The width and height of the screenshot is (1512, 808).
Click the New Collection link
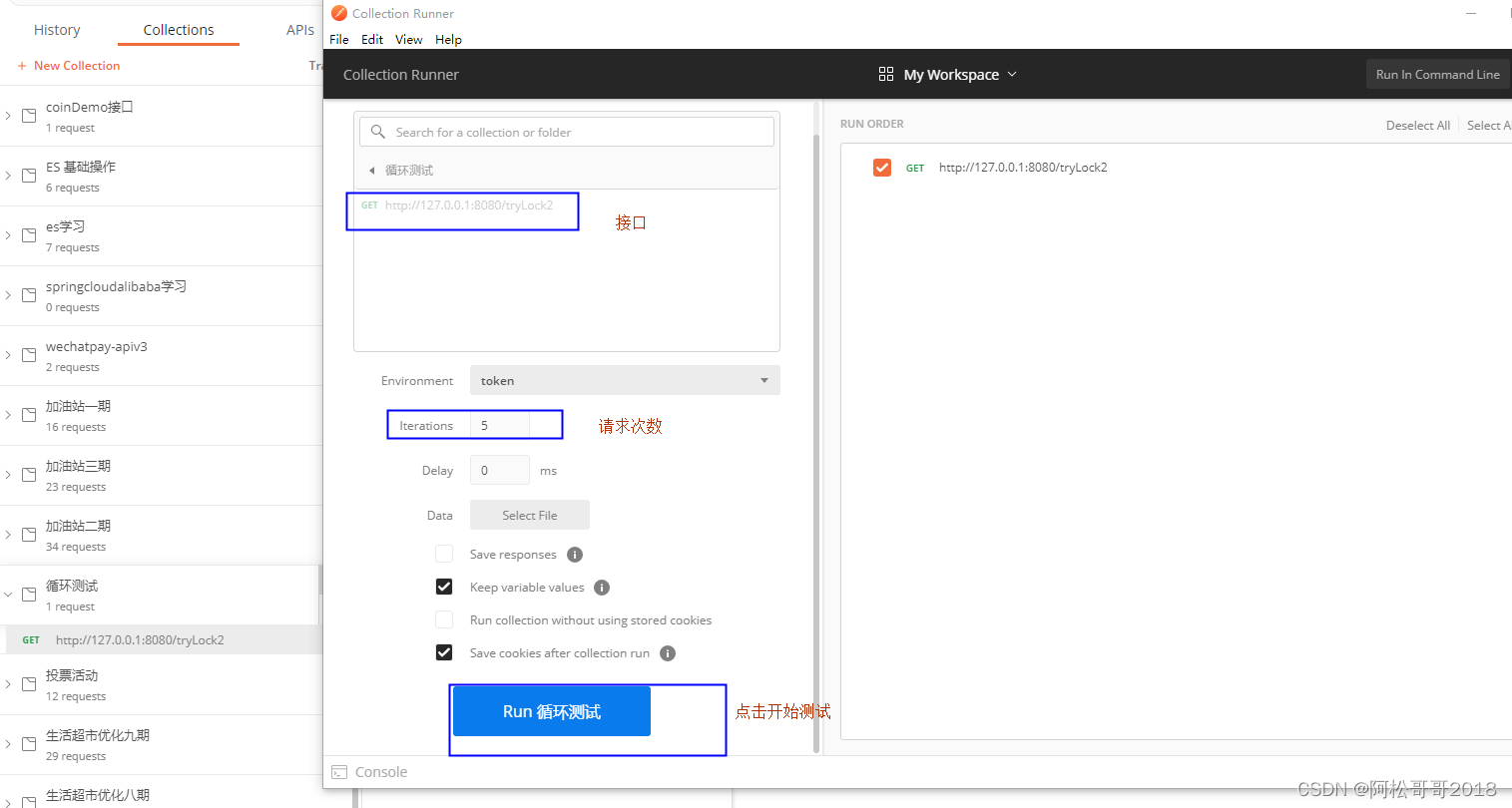tap(77, 66)
